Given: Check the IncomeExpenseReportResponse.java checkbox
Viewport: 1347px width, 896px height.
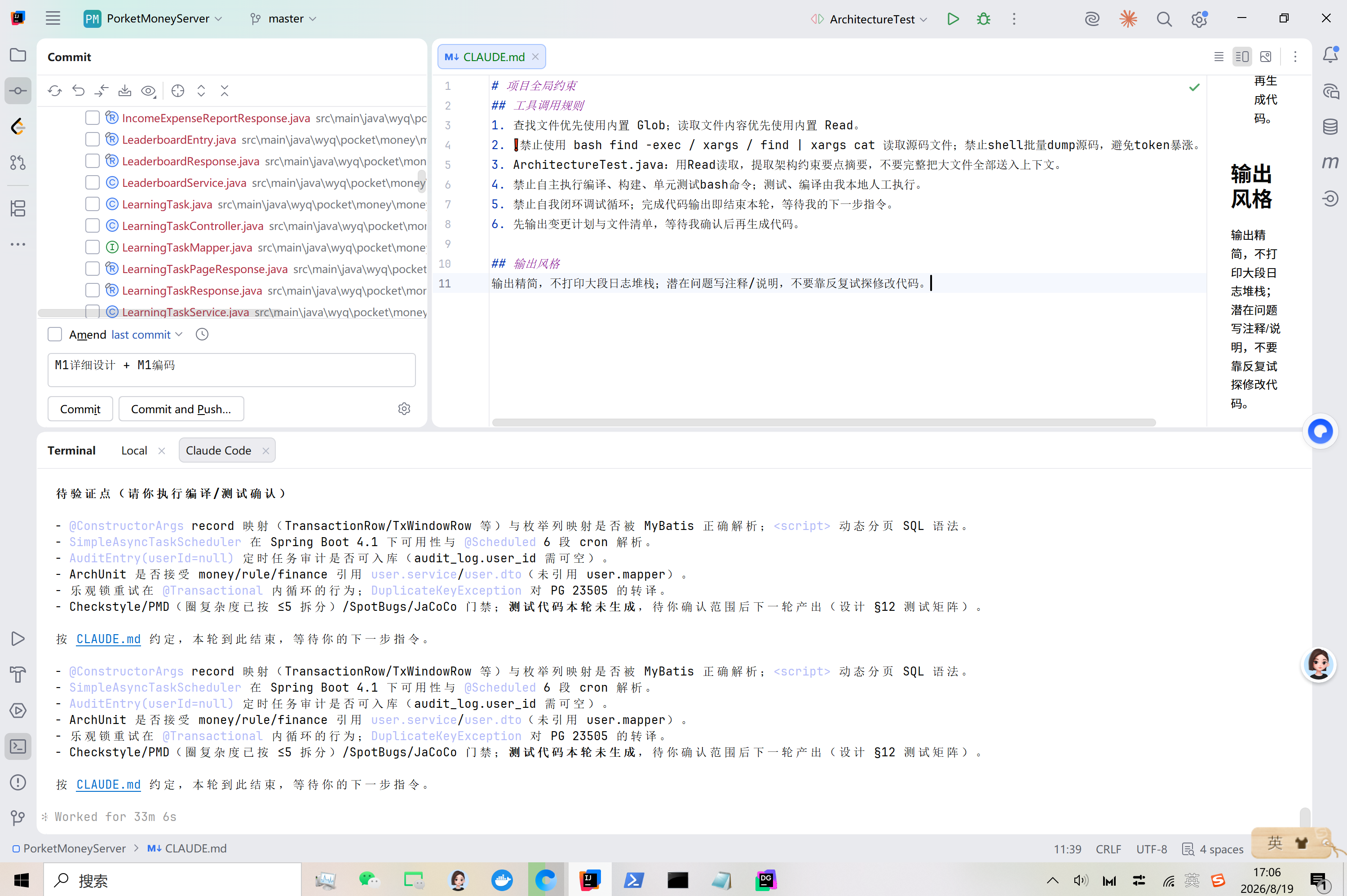Looking at the screenshot, I should point(92,118).
